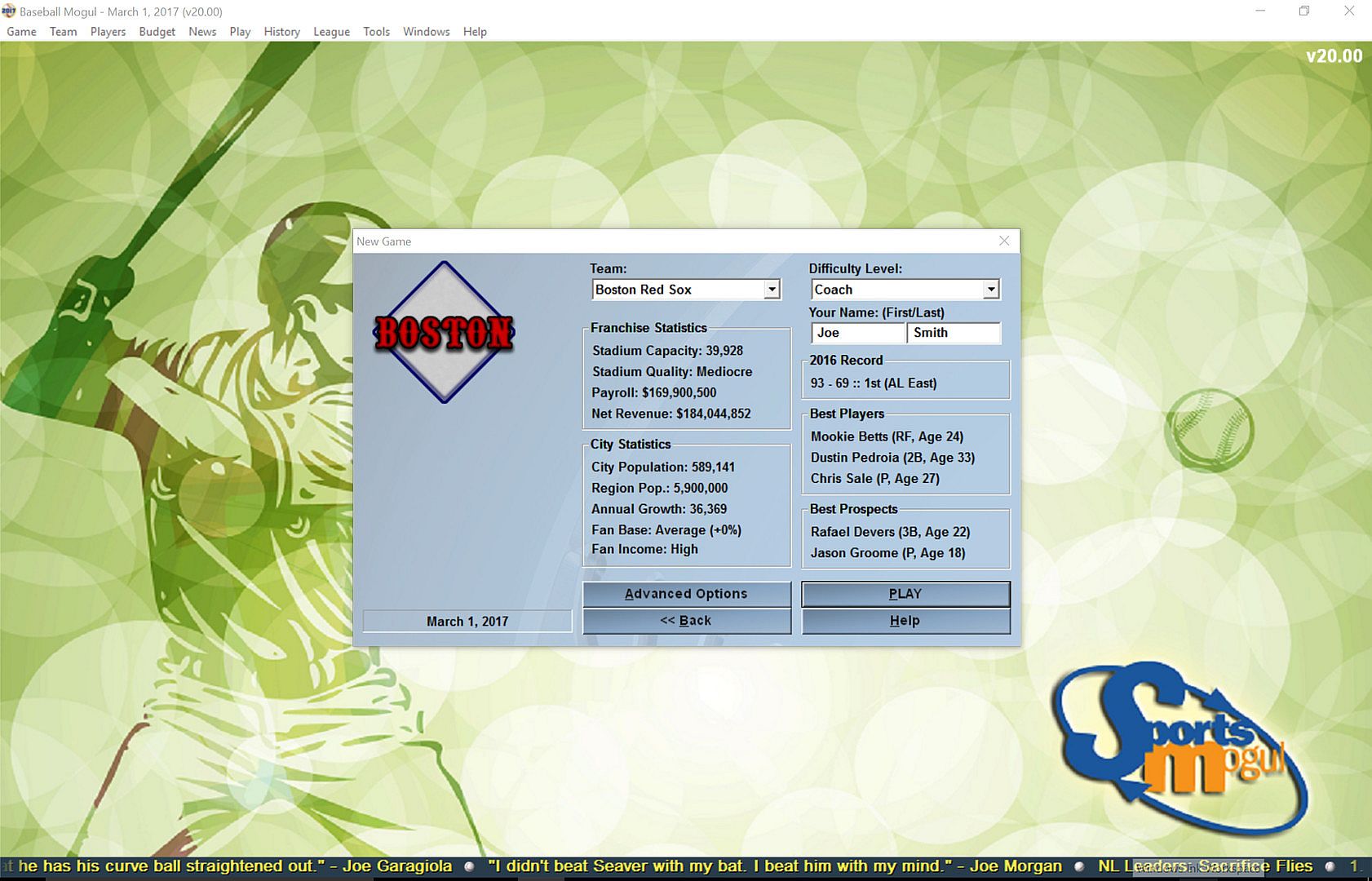This screenshot has width=1372, height=881.
Task: Close the New Game dialog
Action: (1004, 241)
